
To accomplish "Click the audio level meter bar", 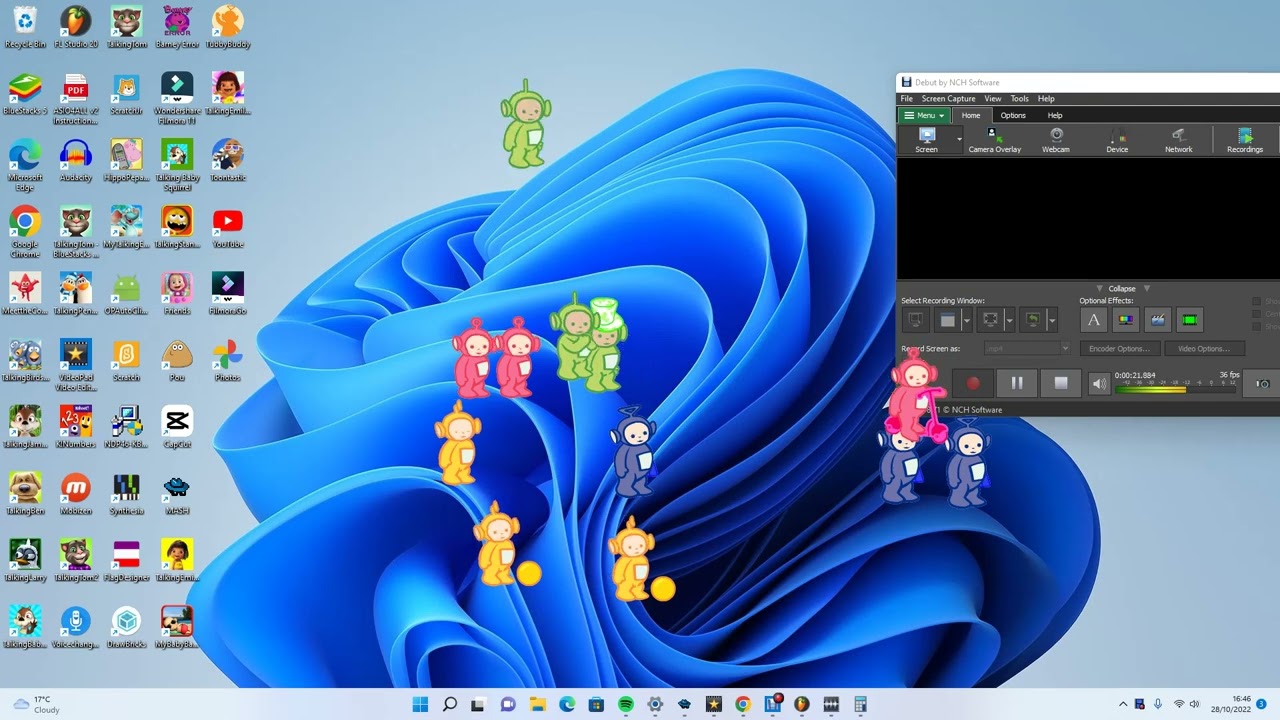I will pyautogui.click(x=1176, y=388).
